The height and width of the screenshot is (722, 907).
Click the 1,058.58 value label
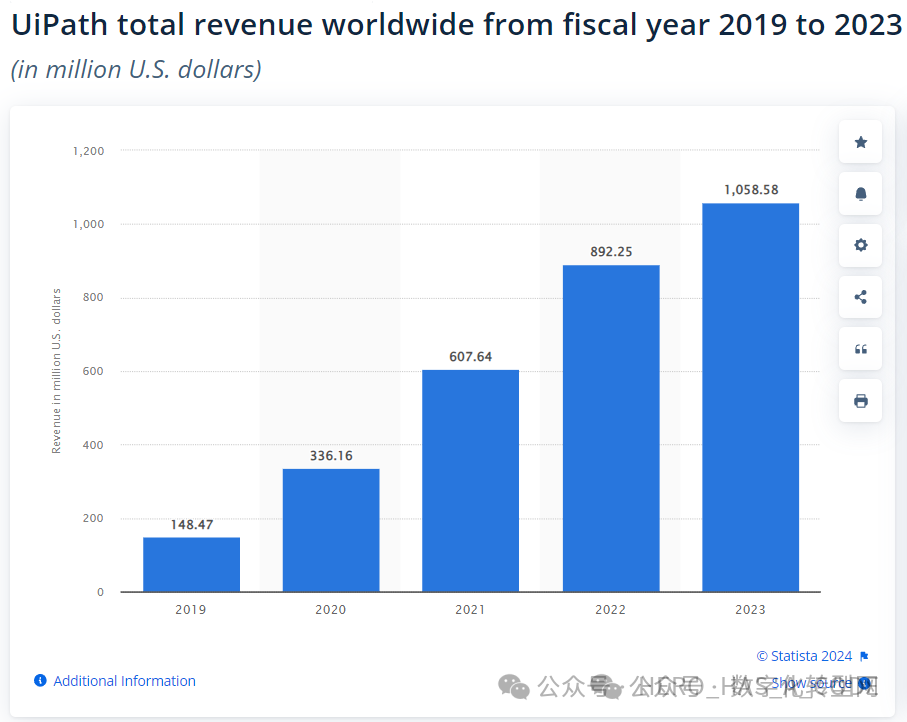pos(750,189)
